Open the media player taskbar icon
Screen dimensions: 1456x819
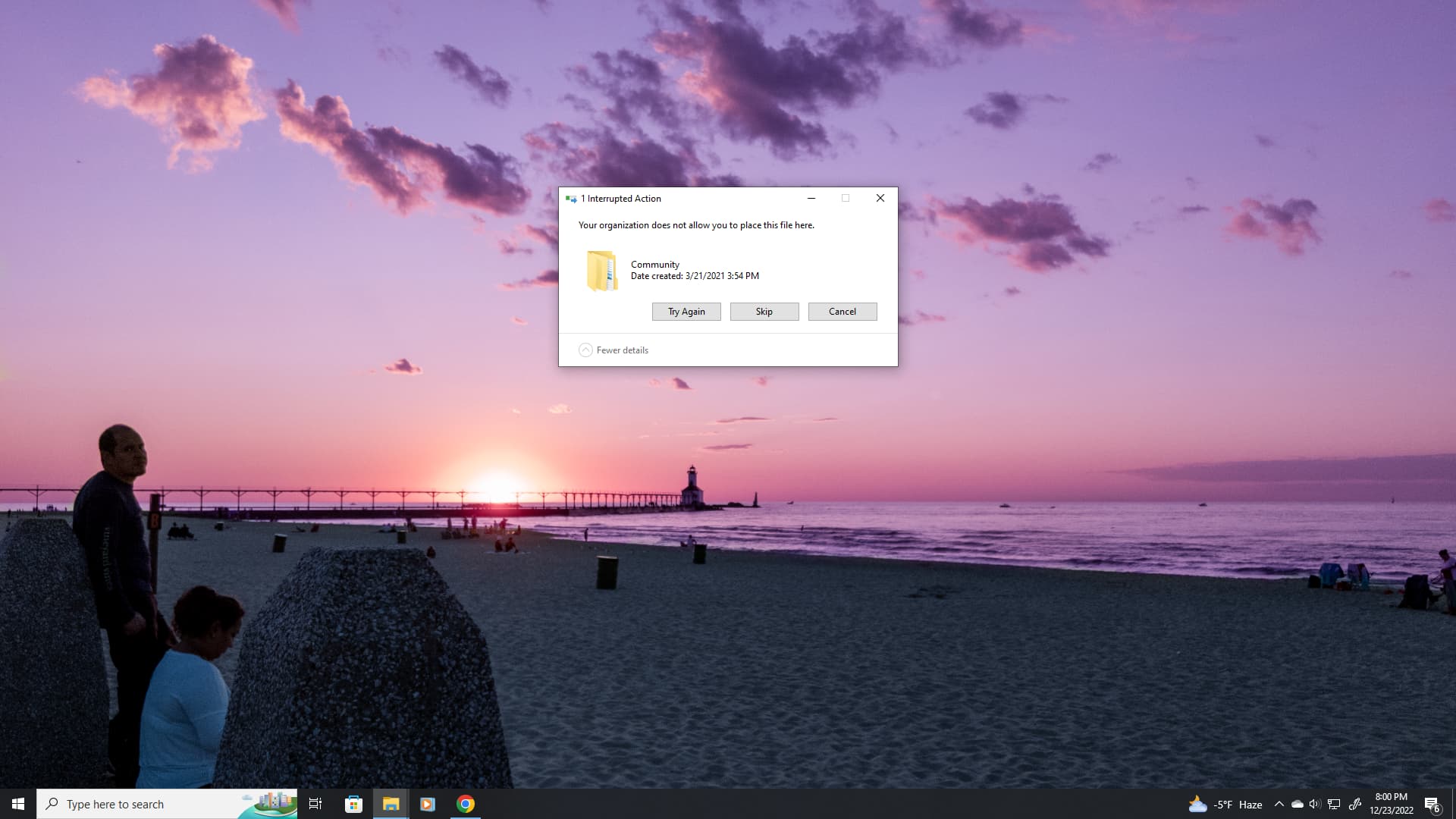[x=428, y=804]
